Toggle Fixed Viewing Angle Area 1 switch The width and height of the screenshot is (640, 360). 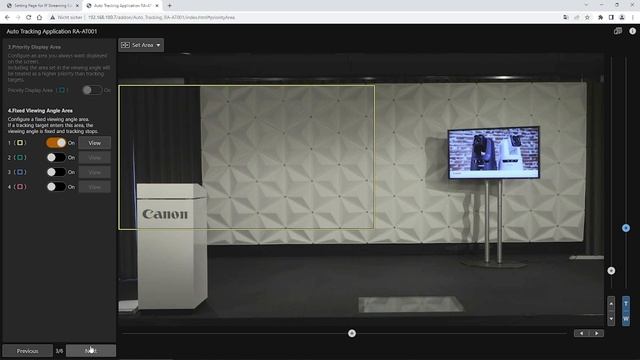pyautogui.click(x=56, y=143)
